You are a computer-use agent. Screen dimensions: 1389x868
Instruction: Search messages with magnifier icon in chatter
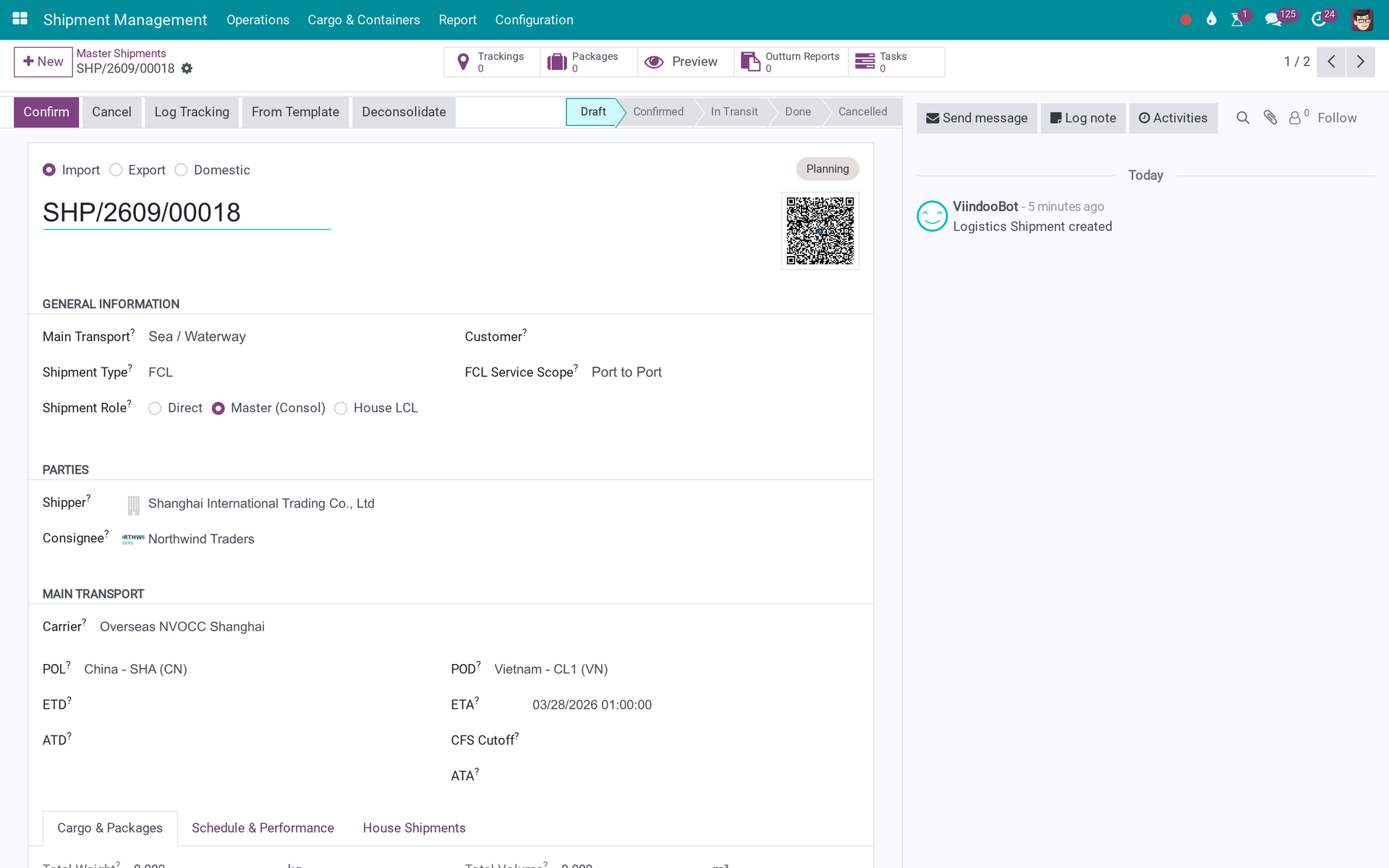(x=1243, y=118)
